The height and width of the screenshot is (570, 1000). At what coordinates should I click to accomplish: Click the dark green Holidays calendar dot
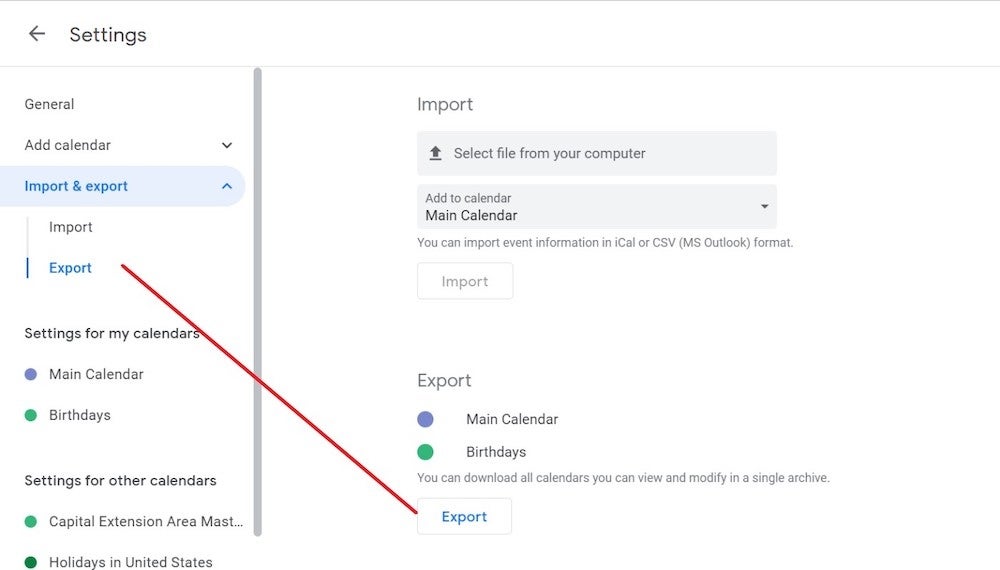[31, 562]
